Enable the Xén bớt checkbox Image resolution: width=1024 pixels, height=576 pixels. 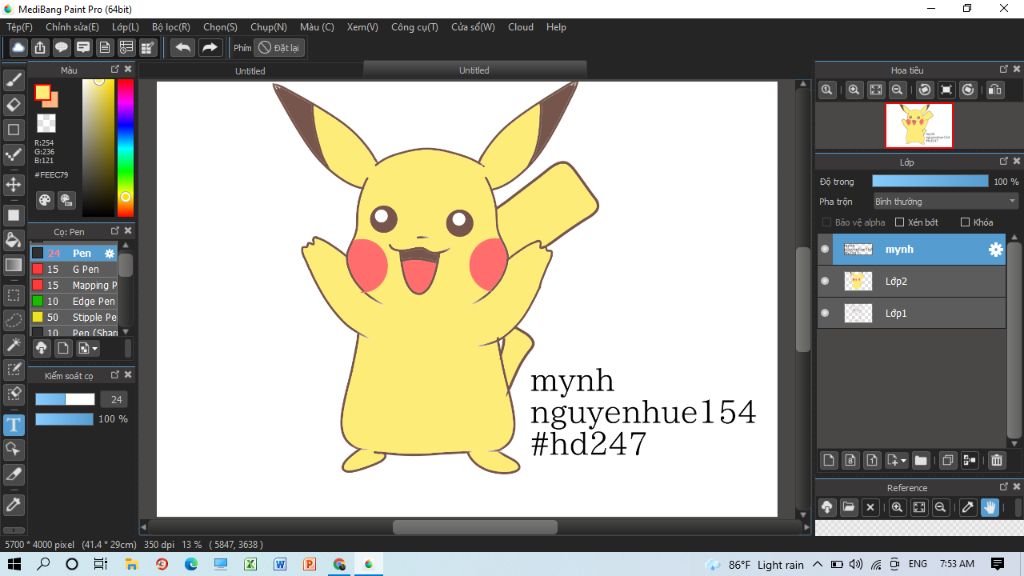pos(899,223)
